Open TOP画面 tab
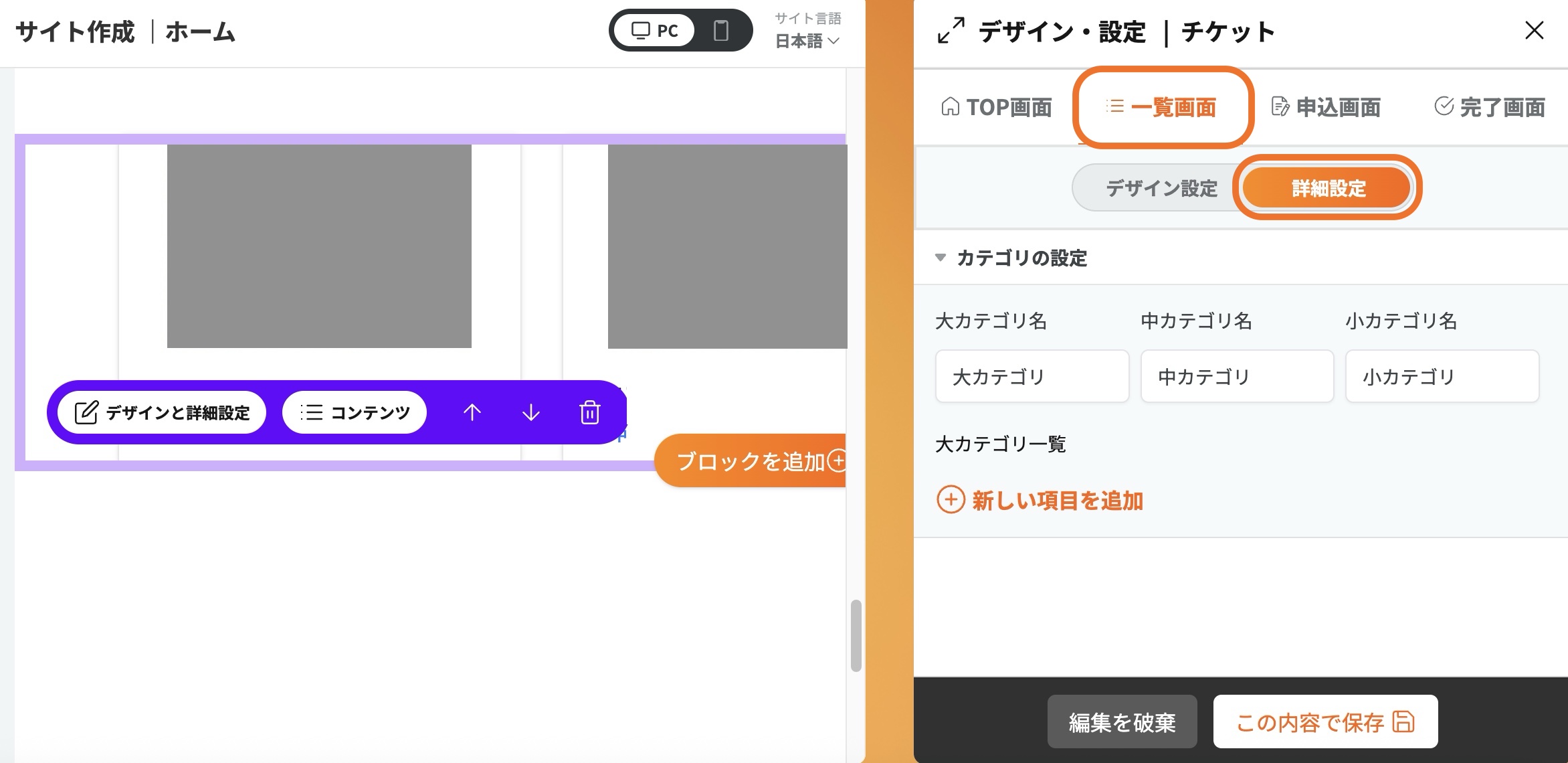Image resolution: width=1568 pixels, height=763 pixels. (x=997, y=107)
